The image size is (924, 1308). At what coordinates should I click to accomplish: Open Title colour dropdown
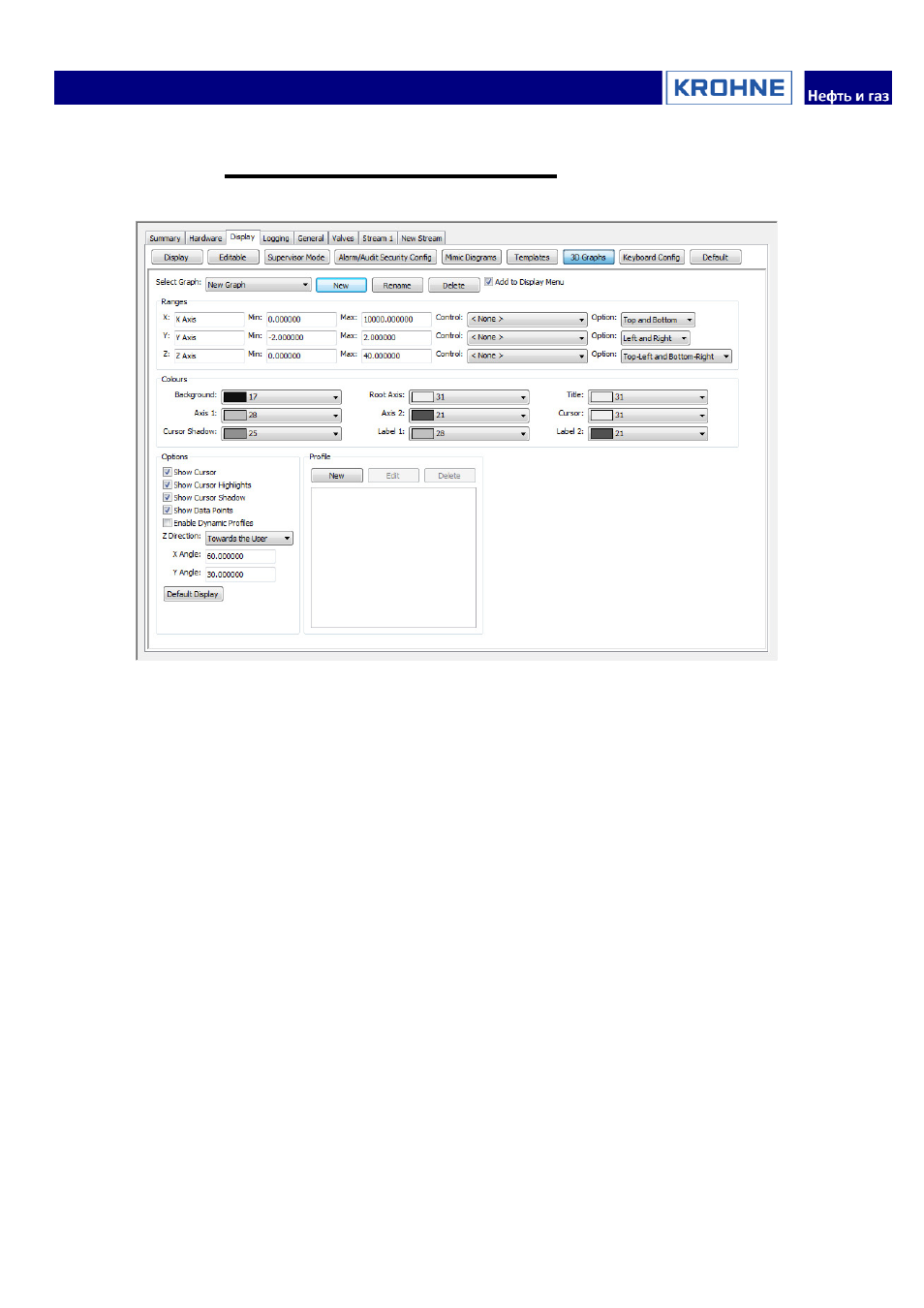[x=648, y=397]
